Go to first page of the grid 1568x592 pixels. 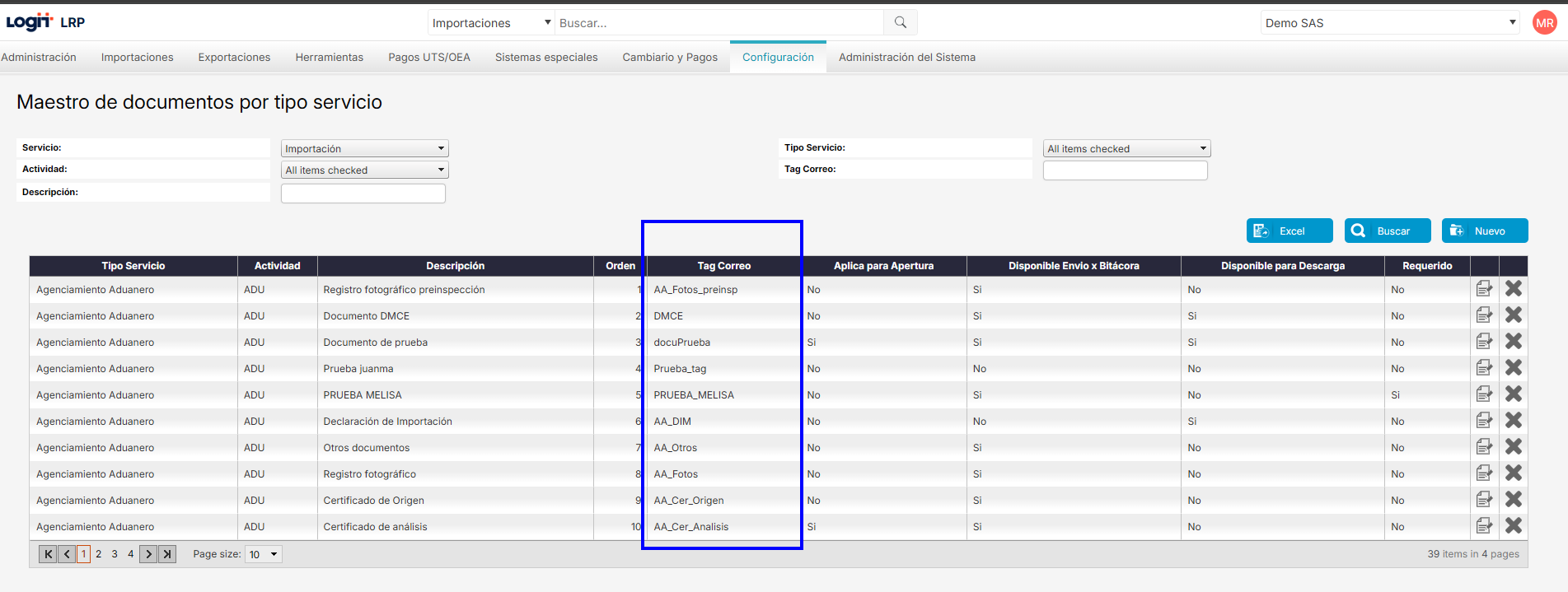(49, 554)
